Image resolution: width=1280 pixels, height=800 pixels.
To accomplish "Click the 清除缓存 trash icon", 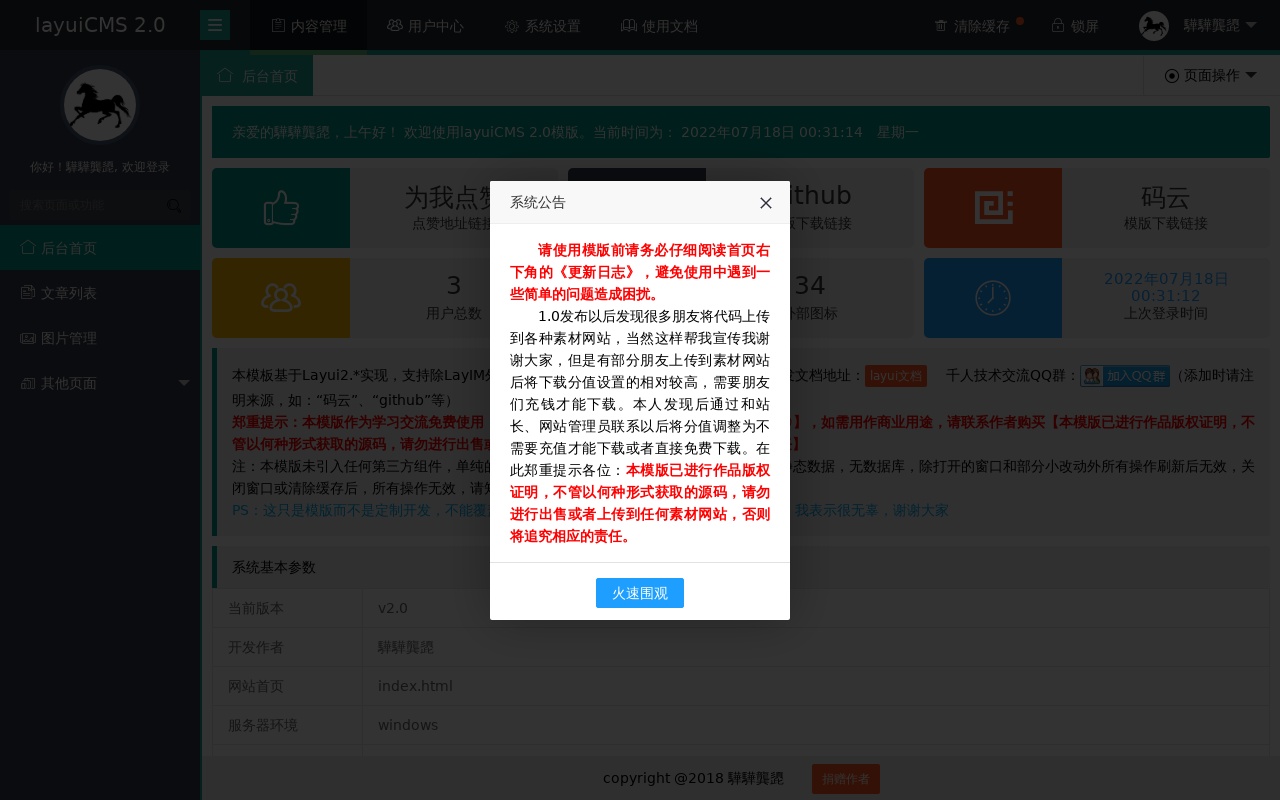I will pyautogui.click(x=941, y=26).
